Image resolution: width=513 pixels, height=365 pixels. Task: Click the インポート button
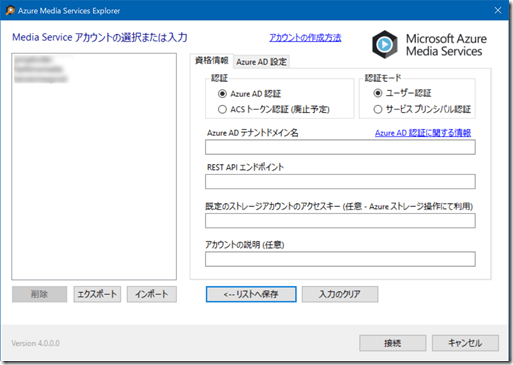tap(152, 294)
